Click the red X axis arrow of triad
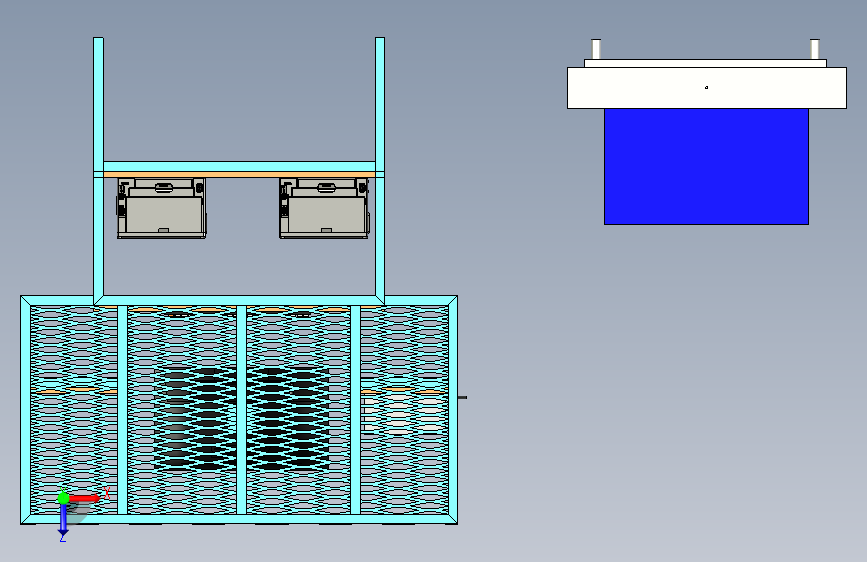Screen dimensions: 867x562 pyautogui.click(x=85, y=498)
